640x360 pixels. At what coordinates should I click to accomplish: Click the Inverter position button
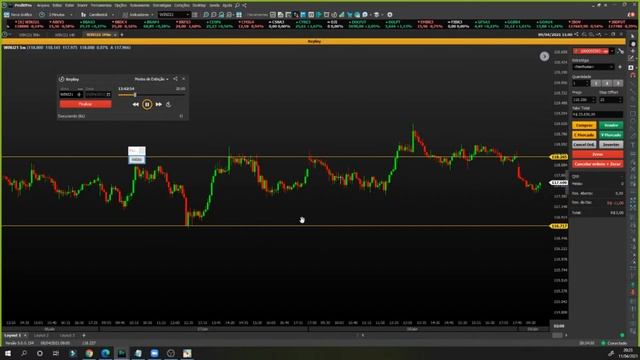click(x=611, y=144)
